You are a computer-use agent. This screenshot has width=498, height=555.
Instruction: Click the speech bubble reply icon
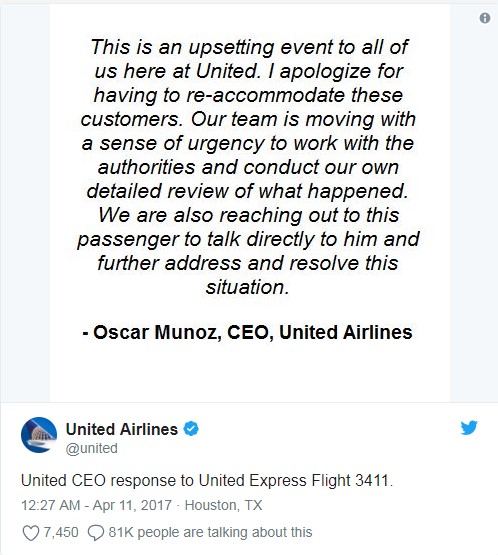pos(96,533)
